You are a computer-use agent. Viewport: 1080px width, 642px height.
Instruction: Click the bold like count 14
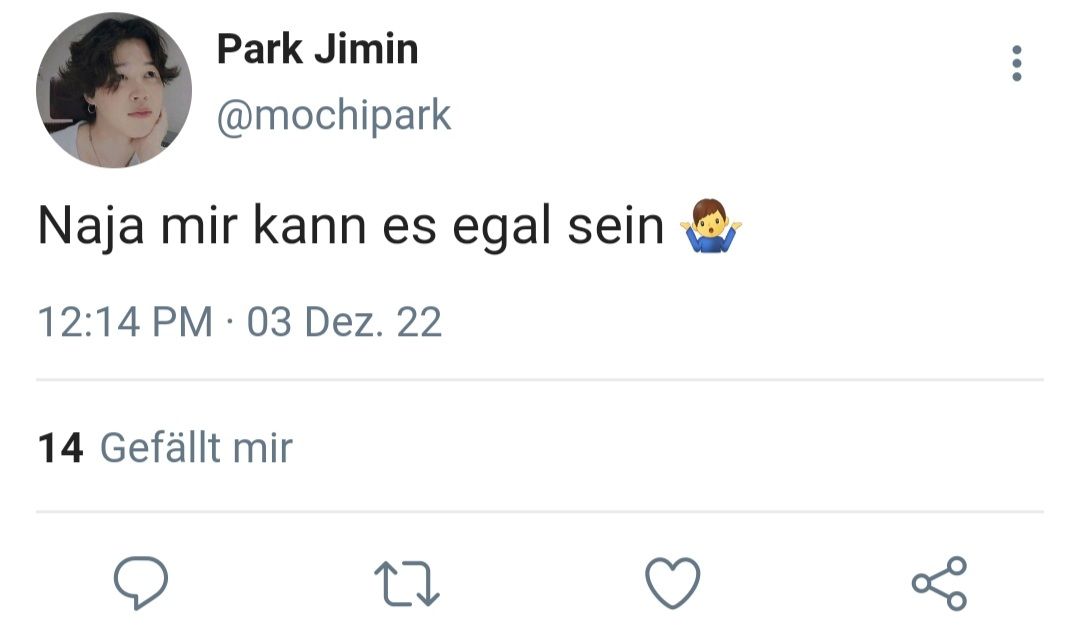(61, 448)
